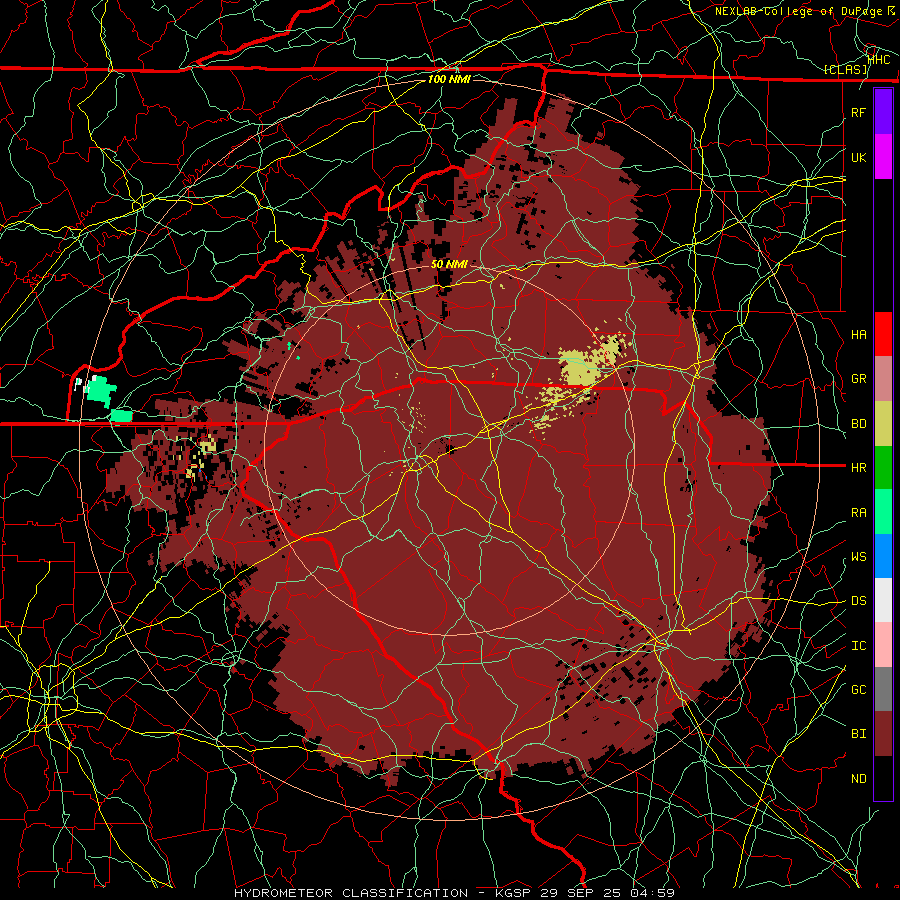
Task: Select the BI brown legend swatch
Action: click(883, 734)
